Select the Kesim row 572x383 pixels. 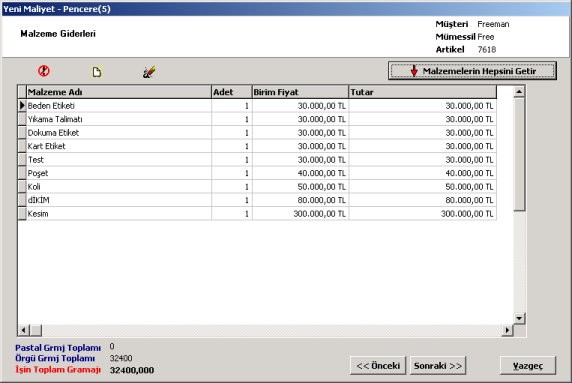tap(257, 214)
